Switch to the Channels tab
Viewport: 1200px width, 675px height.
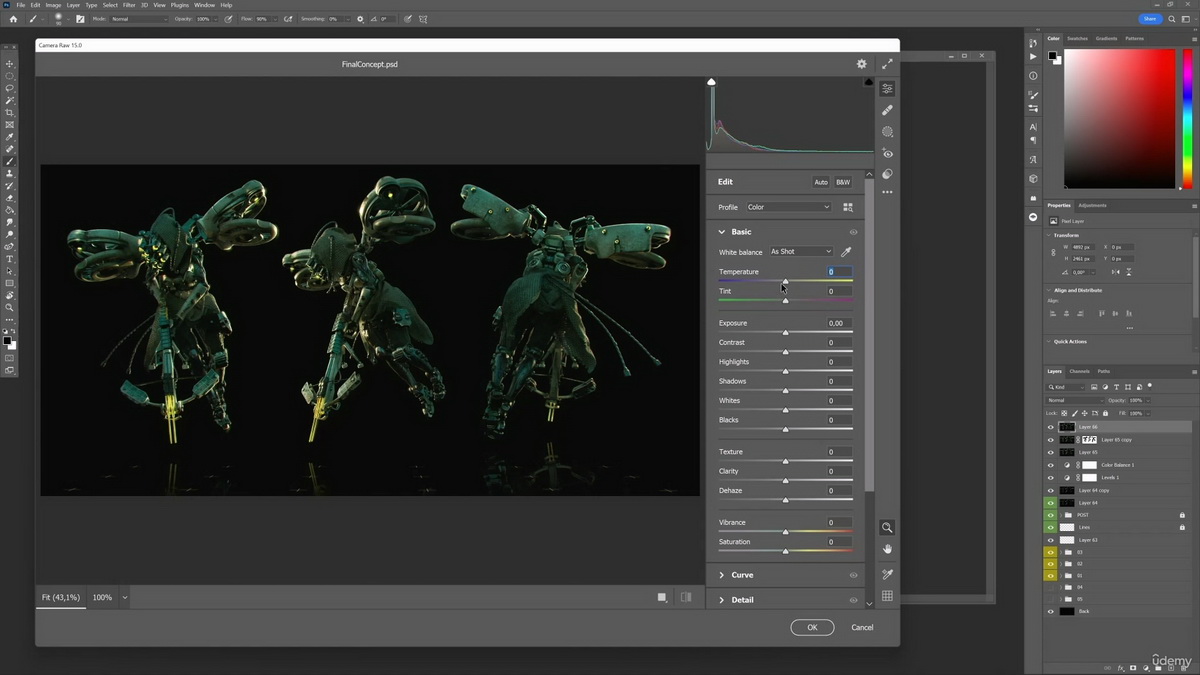tap(1080, 371)
